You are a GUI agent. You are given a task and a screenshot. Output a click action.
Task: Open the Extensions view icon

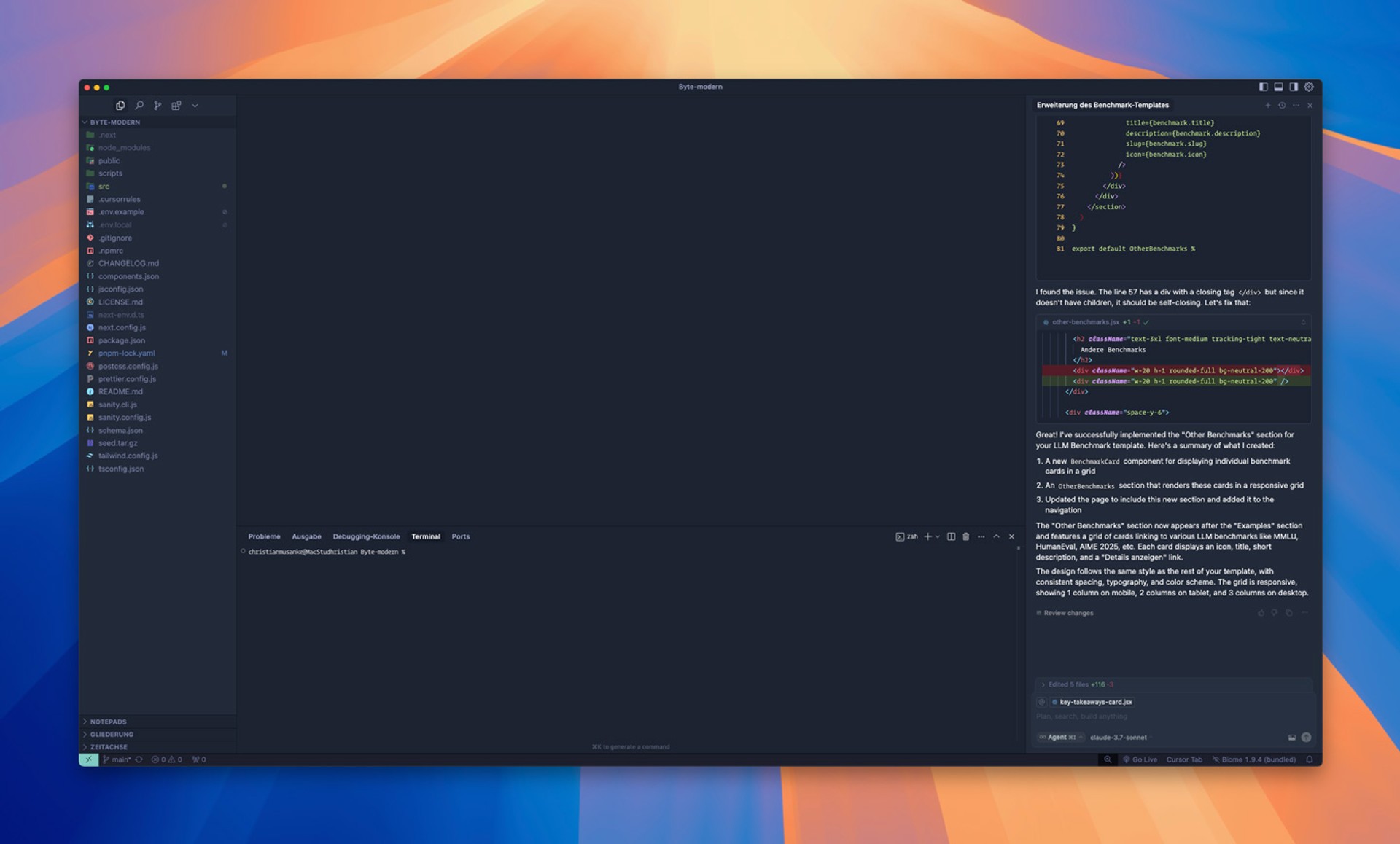(176, 106)
